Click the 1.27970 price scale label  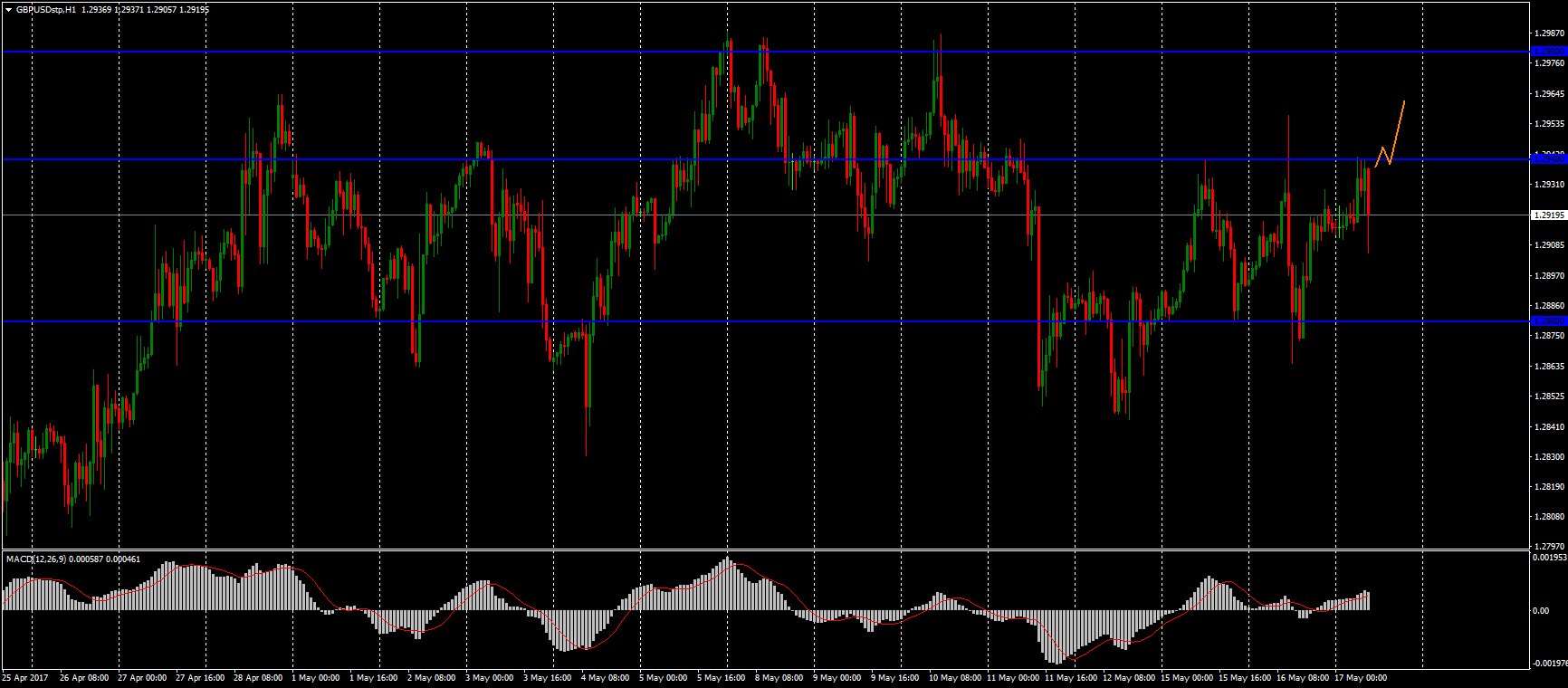pyautogui.click(x=1549, y=547)
